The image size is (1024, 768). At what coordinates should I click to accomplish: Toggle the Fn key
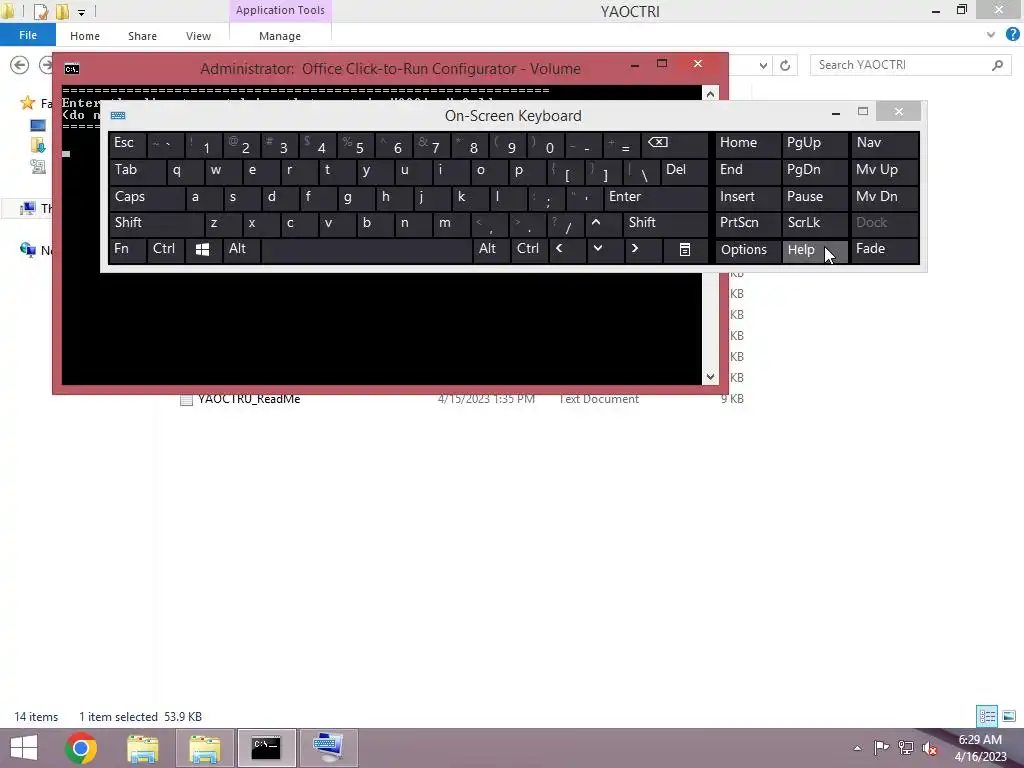pyautogui.click(x=127, y=250)
